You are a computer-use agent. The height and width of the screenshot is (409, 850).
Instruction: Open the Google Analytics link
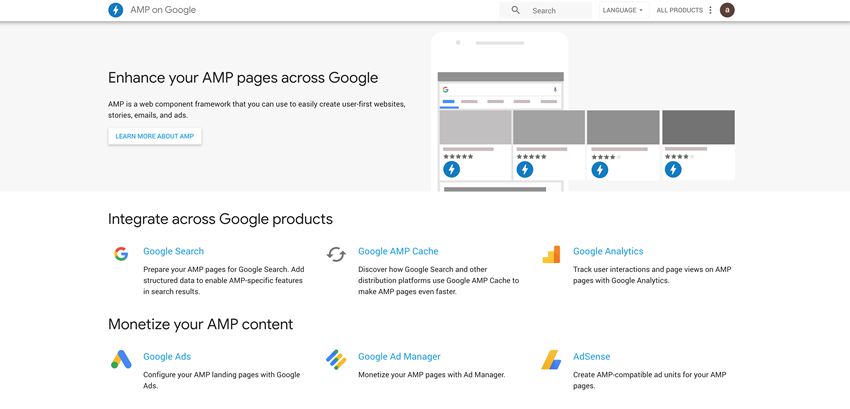click(608, 251)
